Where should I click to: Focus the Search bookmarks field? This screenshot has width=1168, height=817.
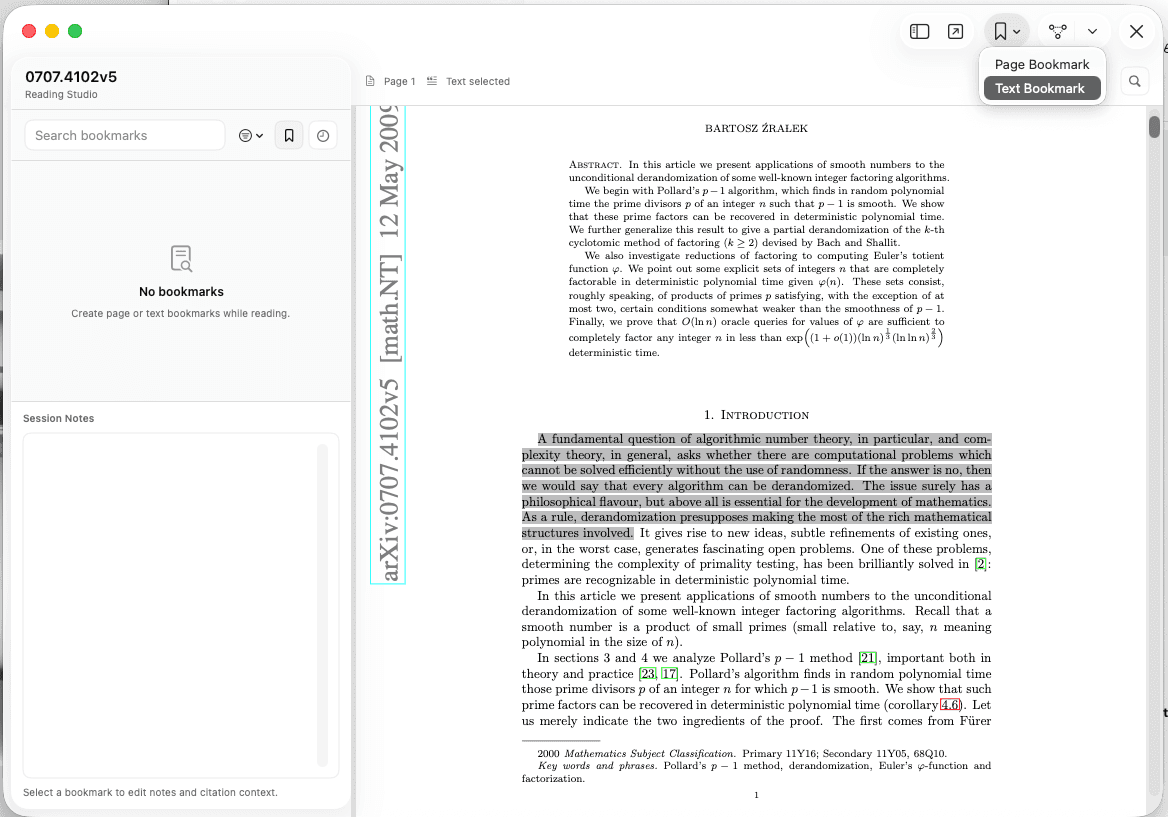(x=124, y=136)
